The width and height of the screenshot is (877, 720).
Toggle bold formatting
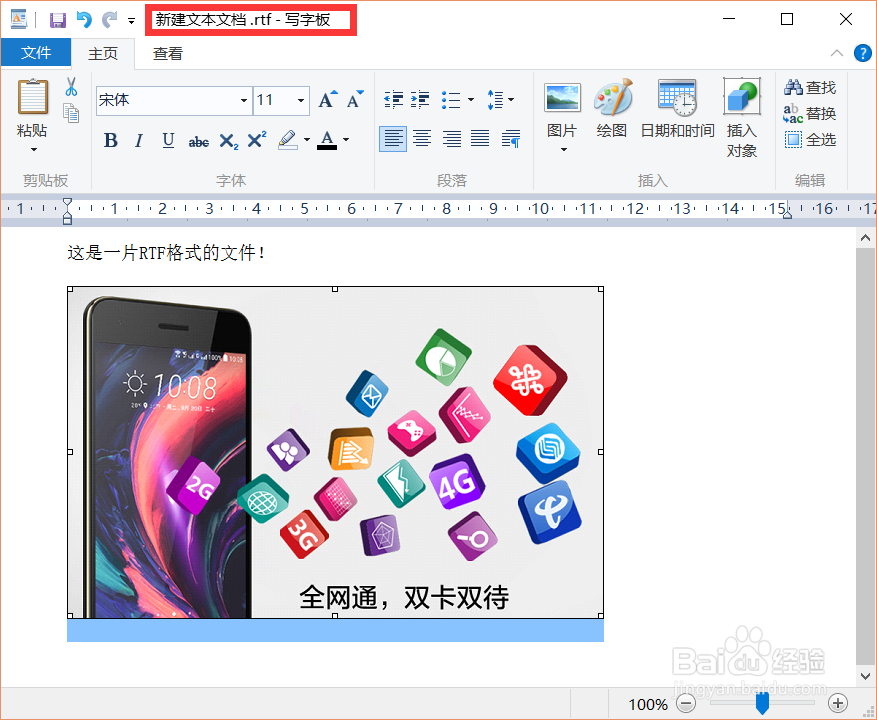pyautogui.click(x=111, y=140)
